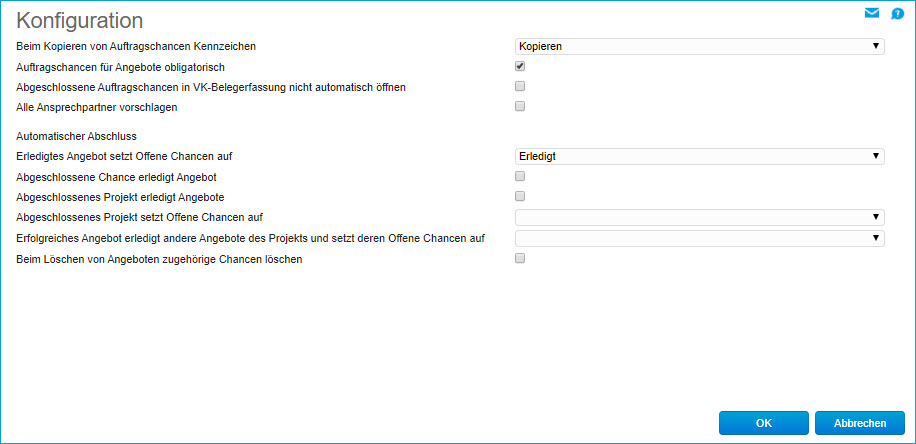Viewport: 916px width, 444px height.
Task: Click the arrow of the Erledigt combo box
Action: click(x=876, y=156)
